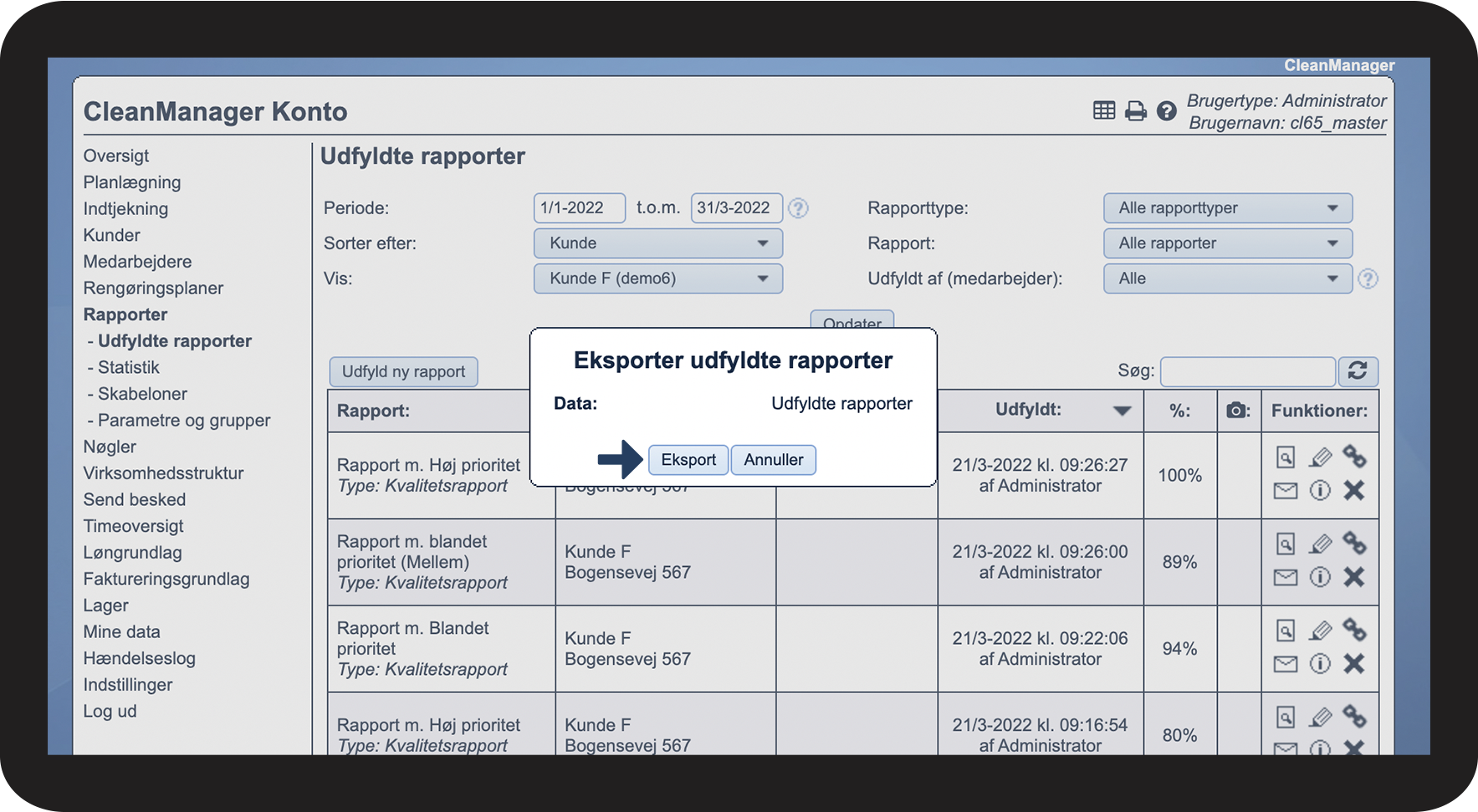This screenshot has width=1478, height=812.
Task: Delete the 94% report with X icon
Action: [1354, 664]
